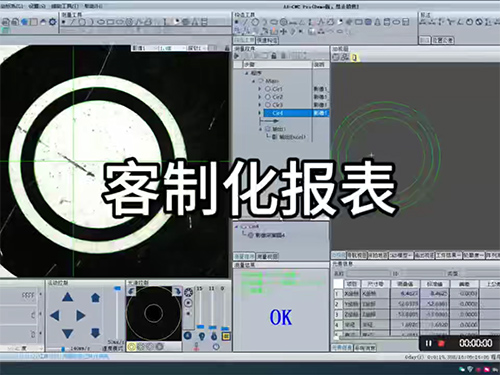Open the left tab below program detail panel

pyautogui.click(x=244, y=256)
